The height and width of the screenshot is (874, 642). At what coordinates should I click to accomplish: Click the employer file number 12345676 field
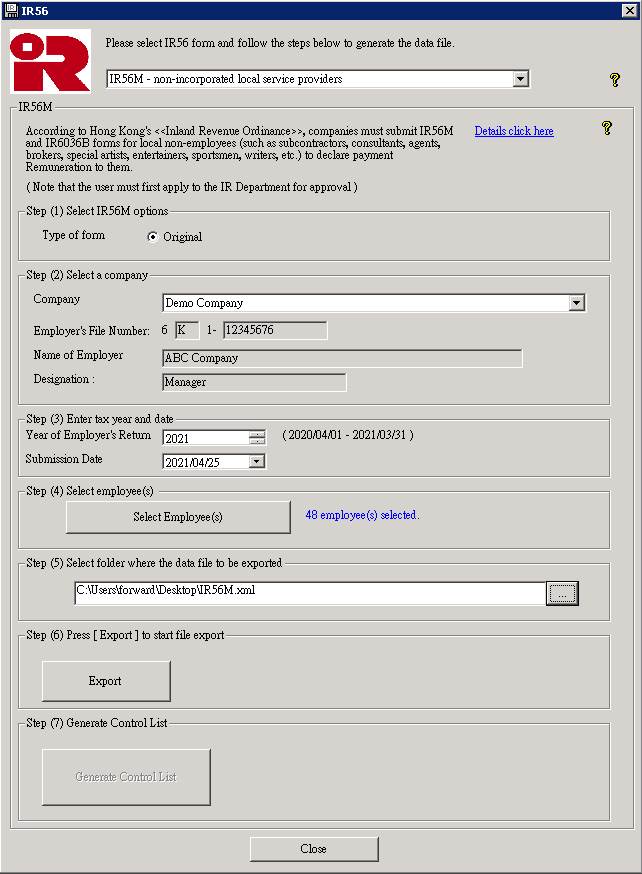point(274,331)
